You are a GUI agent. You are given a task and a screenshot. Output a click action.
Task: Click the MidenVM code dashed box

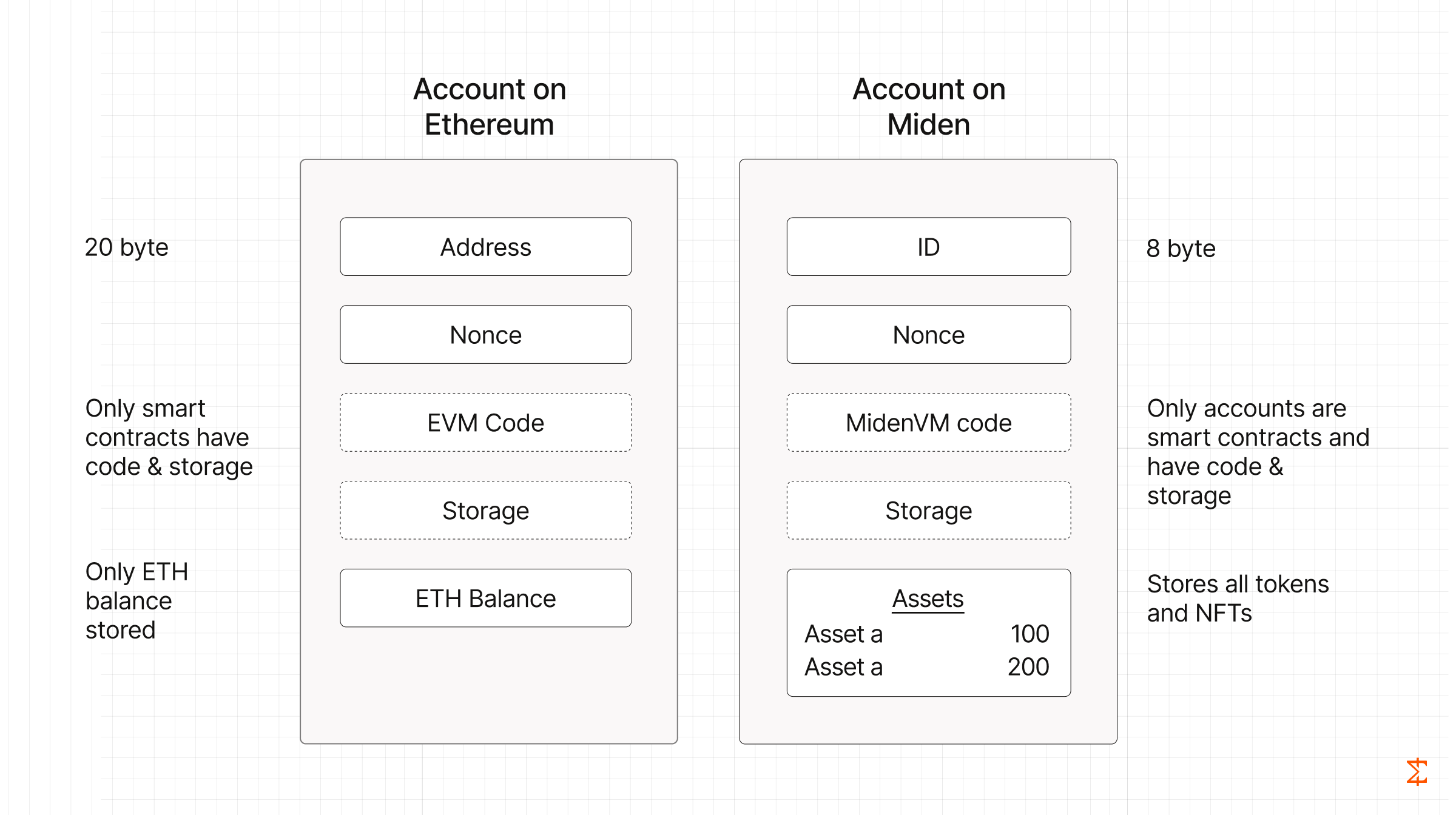tap(928, 423)
